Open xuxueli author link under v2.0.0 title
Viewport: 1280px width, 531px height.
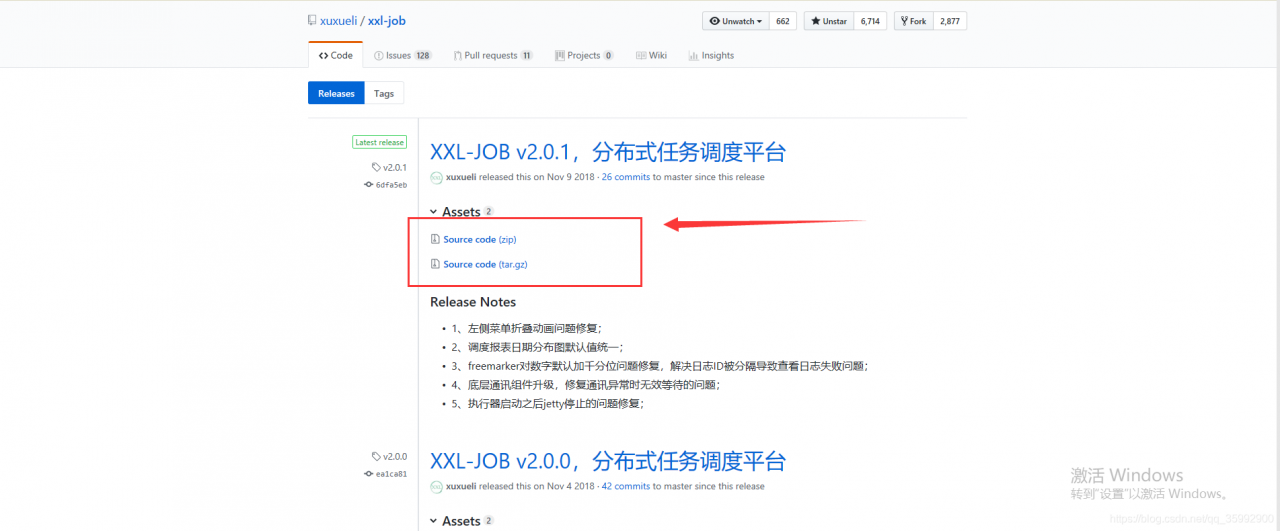(x=461, y=486)
